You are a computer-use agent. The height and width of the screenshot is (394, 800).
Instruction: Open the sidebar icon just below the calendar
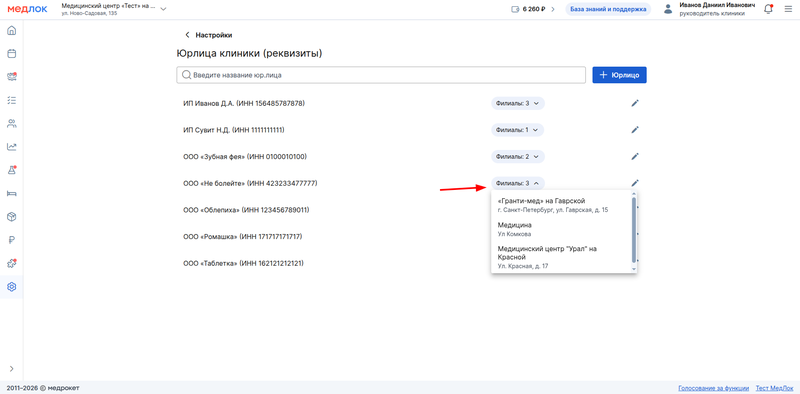pyautogui.click(x=11, y=77)
